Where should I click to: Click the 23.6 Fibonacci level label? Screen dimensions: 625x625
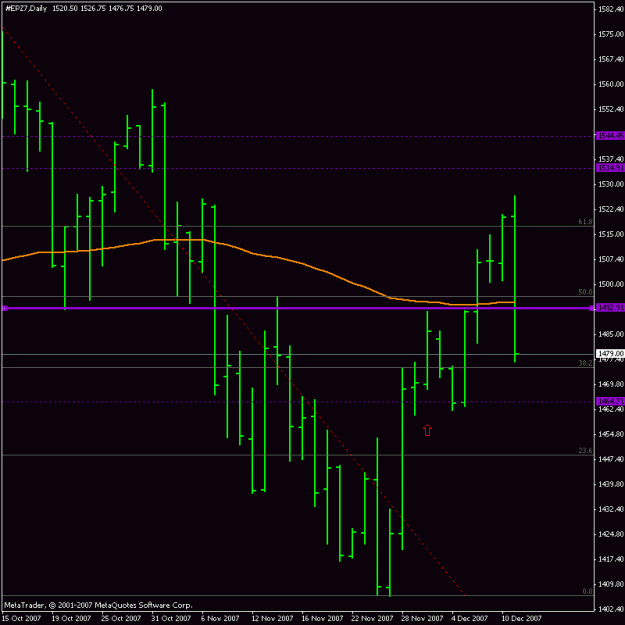tap(585, 450)
